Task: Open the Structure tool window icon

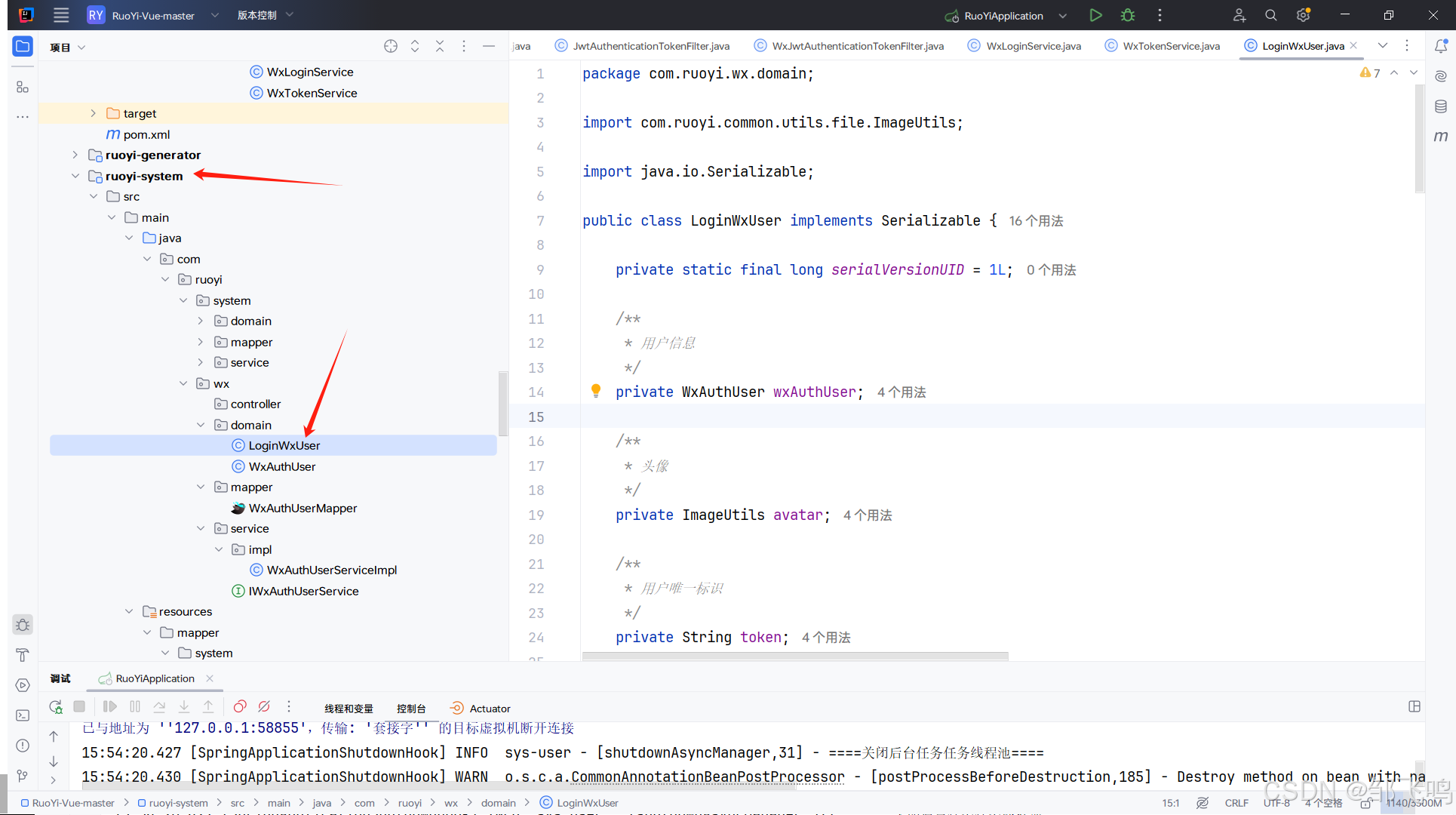Action: point(23,87)
